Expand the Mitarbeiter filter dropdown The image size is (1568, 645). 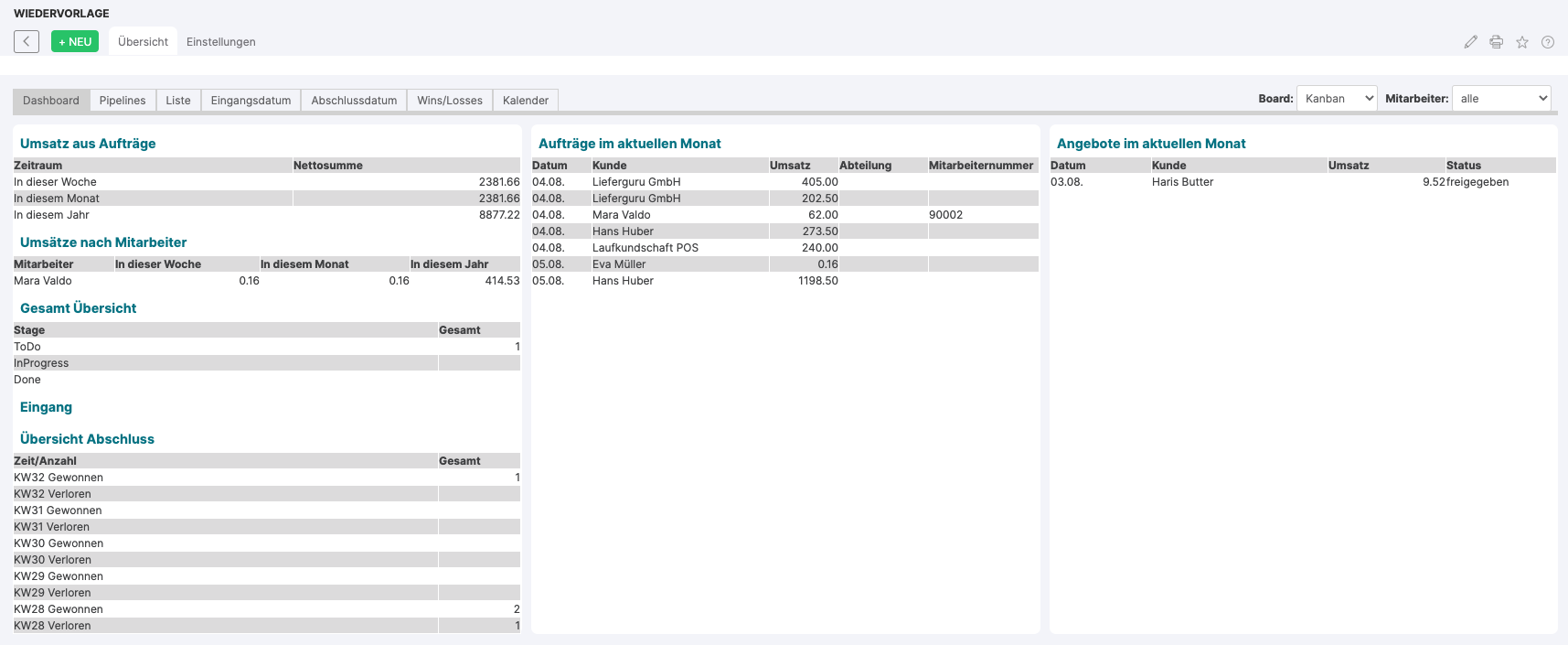[1501, 99]
